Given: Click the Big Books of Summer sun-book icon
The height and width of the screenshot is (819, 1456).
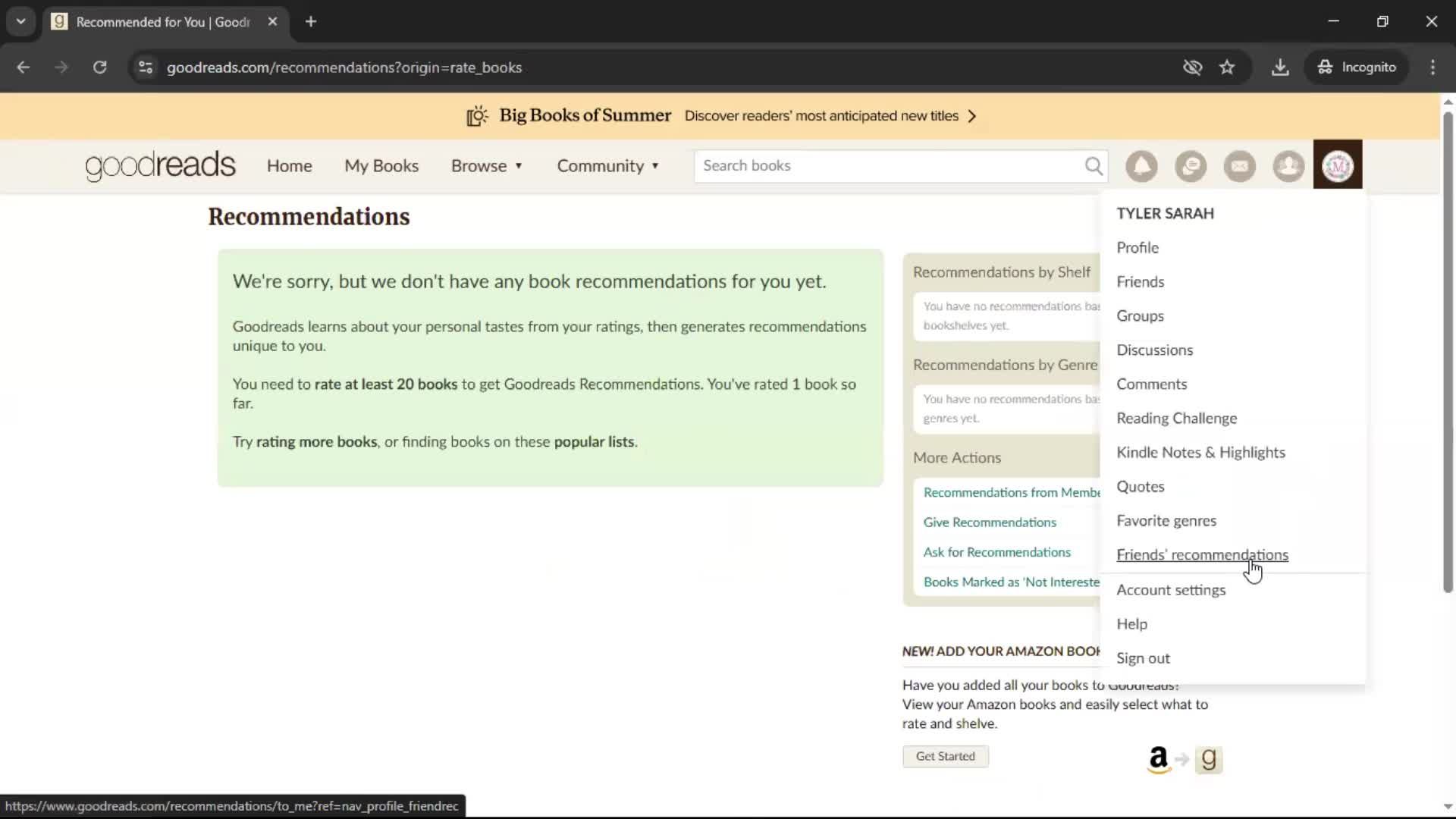Looking at the screenshot, I should (477, 116).
